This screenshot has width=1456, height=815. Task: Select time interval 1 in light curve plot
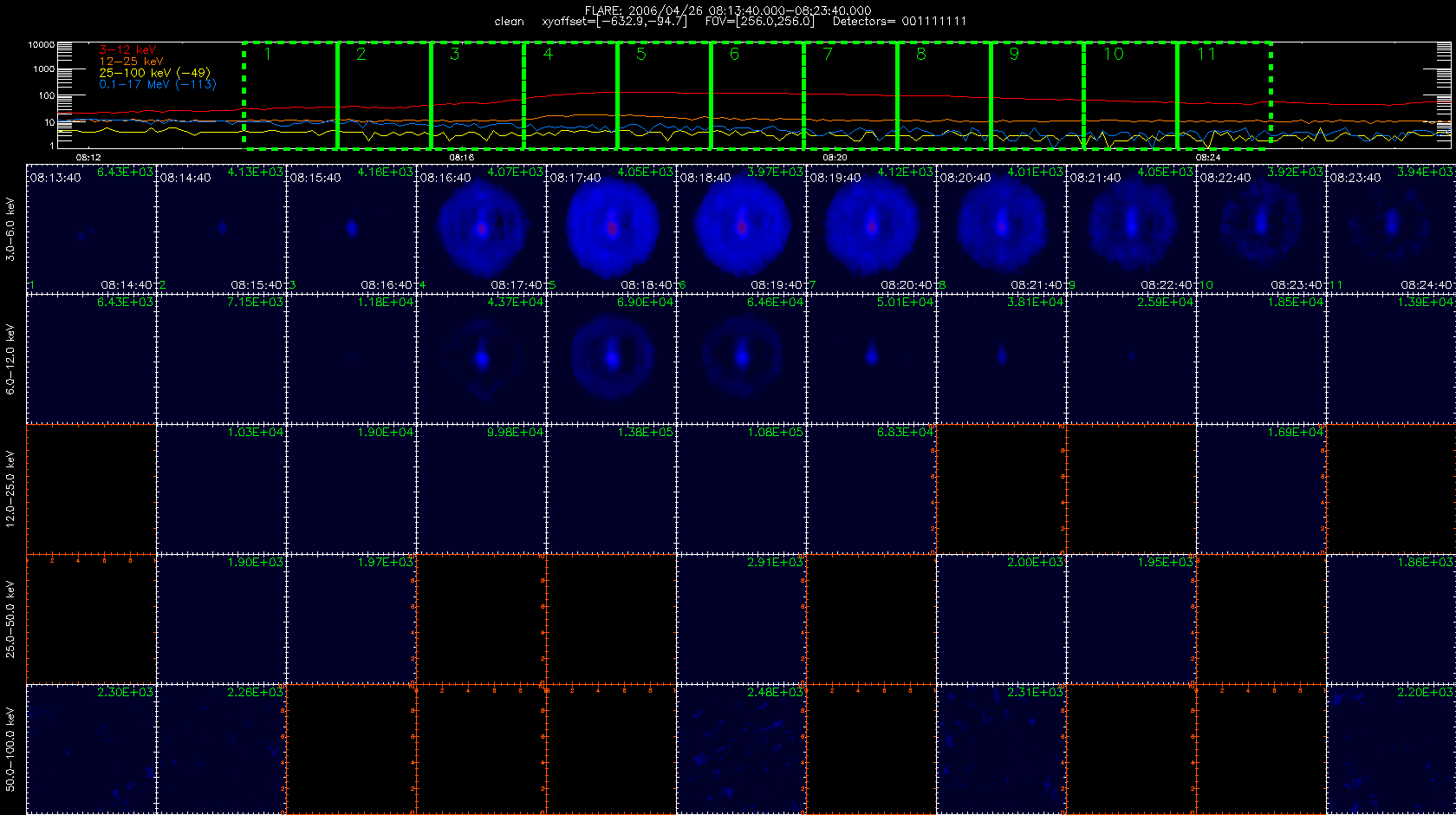290,95
